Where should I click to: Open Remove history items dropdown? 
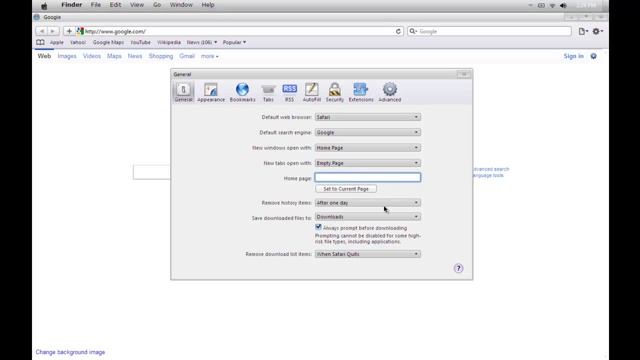[x=367, y=203]
